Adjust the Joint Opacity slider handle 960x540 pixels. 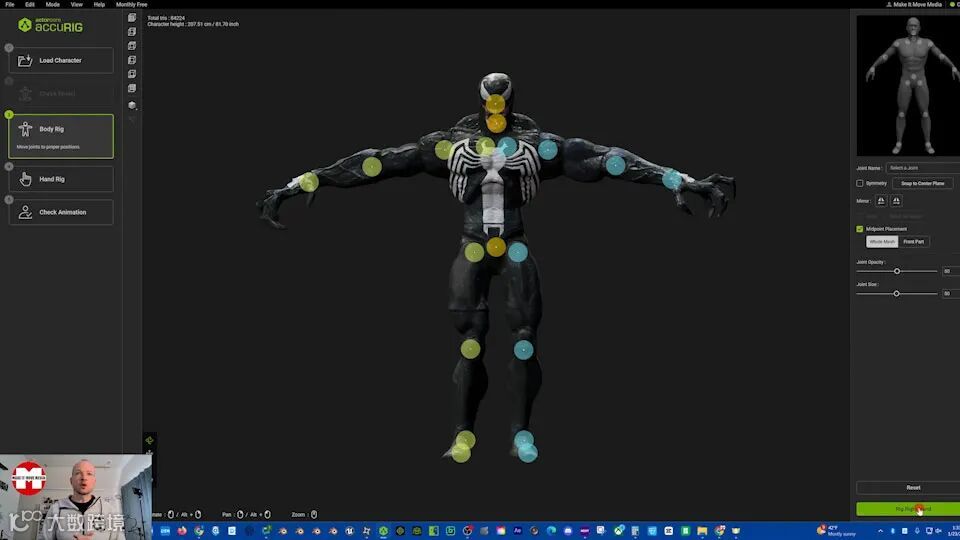[897, 271]
